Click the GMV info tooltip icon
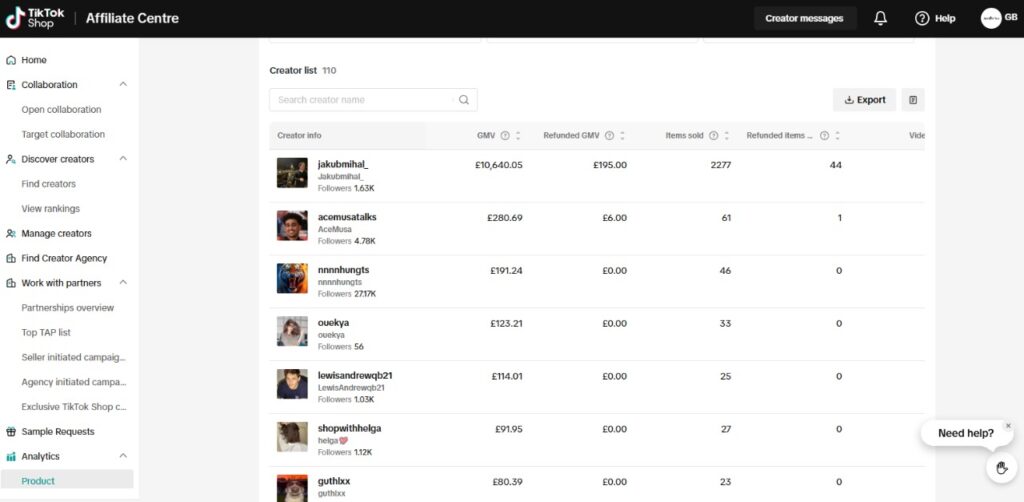 [504, 136]
